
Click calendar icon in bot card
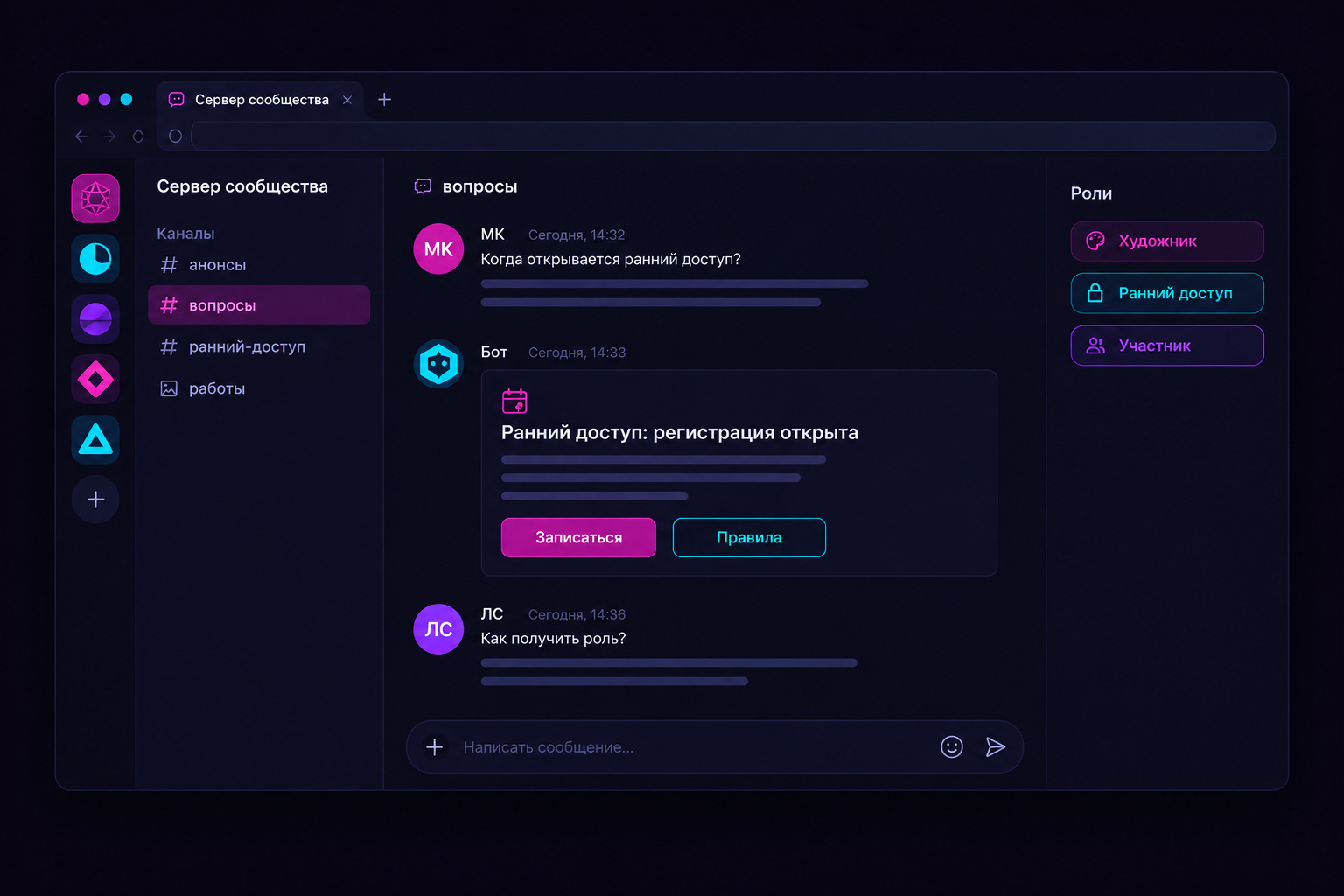pyautogui.click(x=514, y=401)
